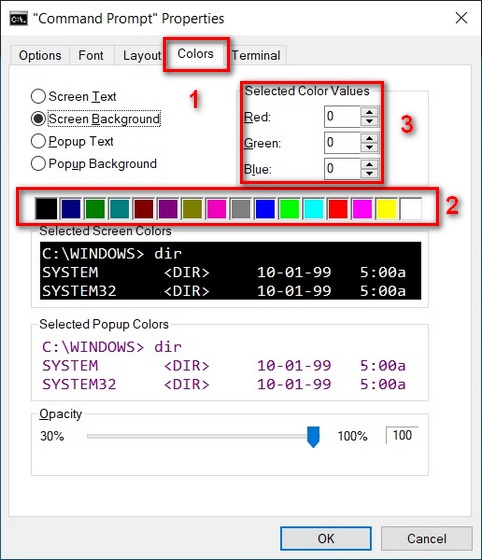Decrease the Red value with down arrow

369,121
